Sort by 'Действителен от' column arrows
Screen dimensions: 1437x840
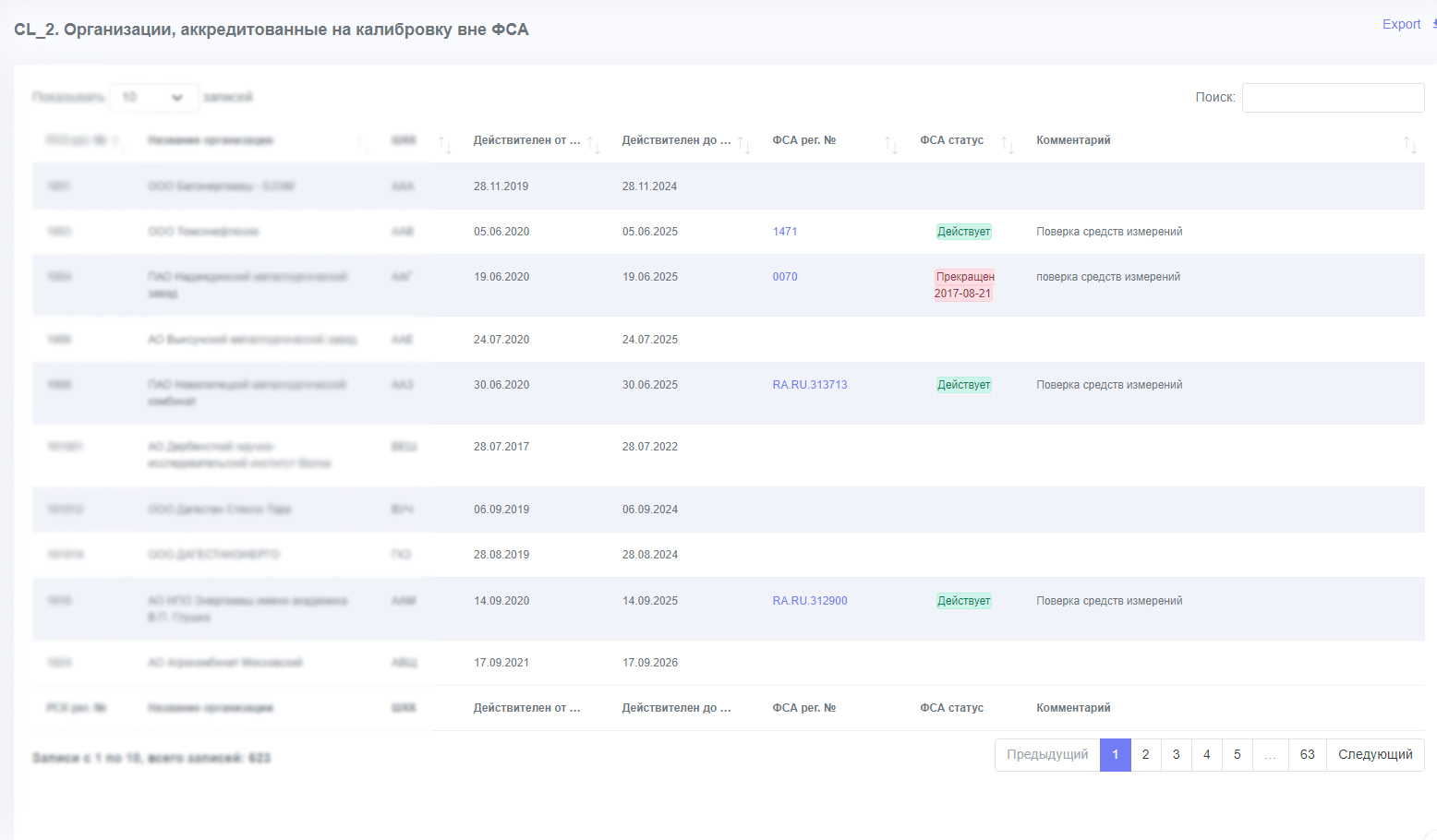coord(594,145)
